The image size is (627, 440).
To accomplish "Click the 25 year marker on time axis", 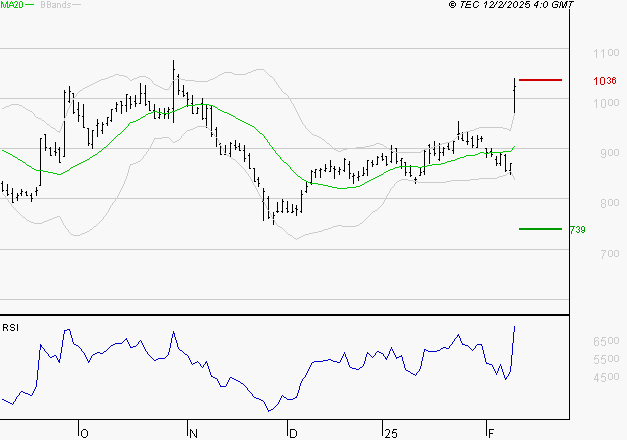I will click(390, 433).
